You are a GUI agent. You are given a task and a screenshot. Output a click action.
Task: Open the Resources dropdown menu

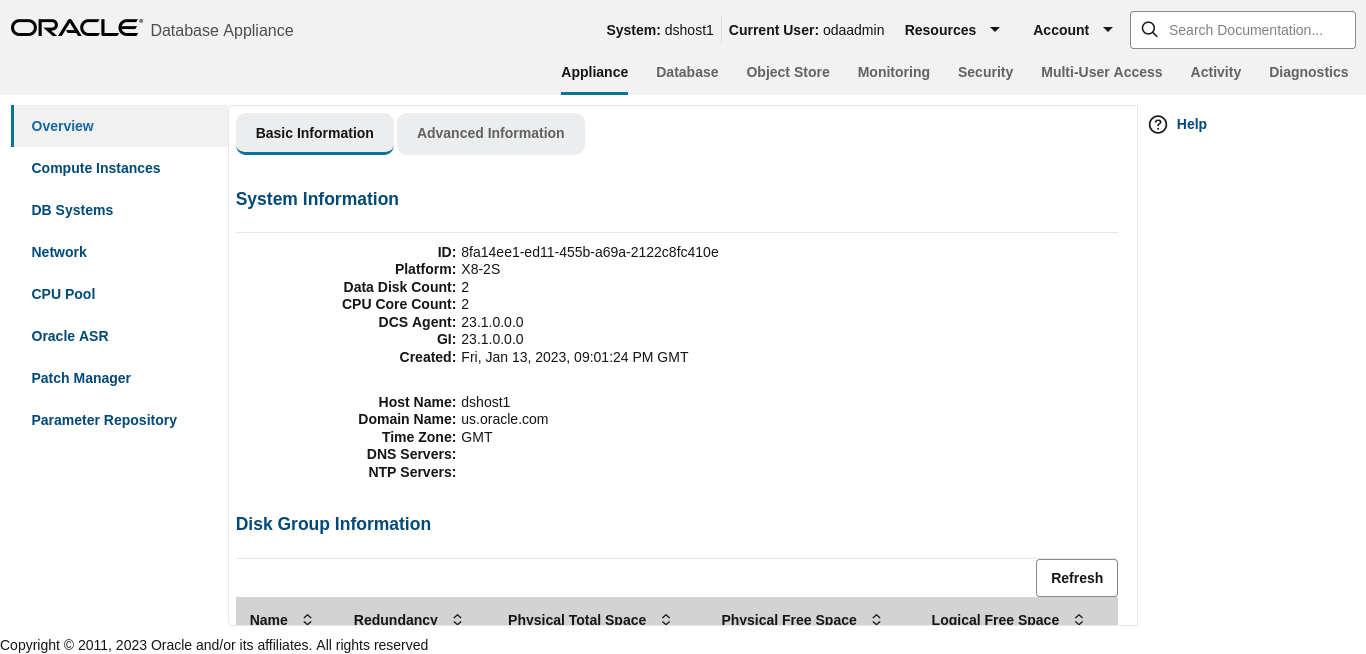click(952, 30)
